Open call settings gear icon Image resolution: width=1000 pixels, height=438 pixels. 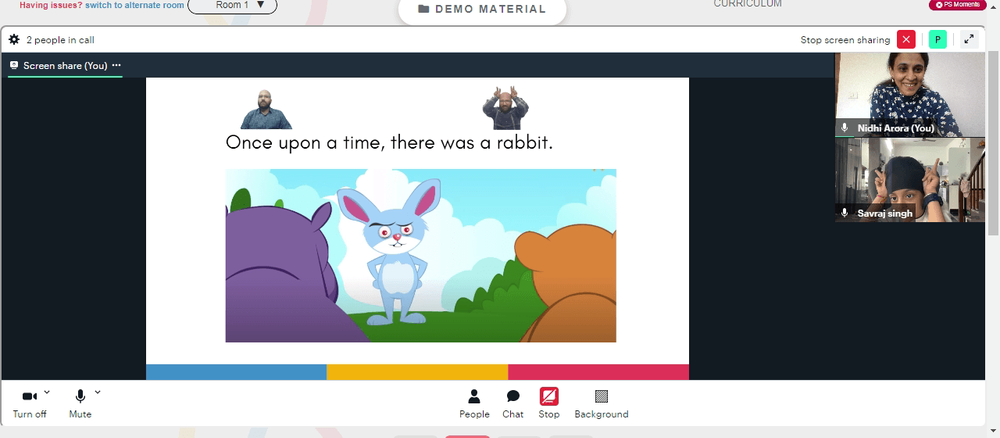[x=14, y=40]
